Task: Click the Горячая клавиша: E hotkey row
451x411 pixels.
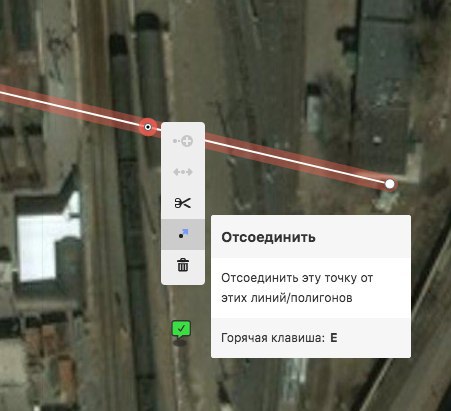Action: tap(311, 338)
